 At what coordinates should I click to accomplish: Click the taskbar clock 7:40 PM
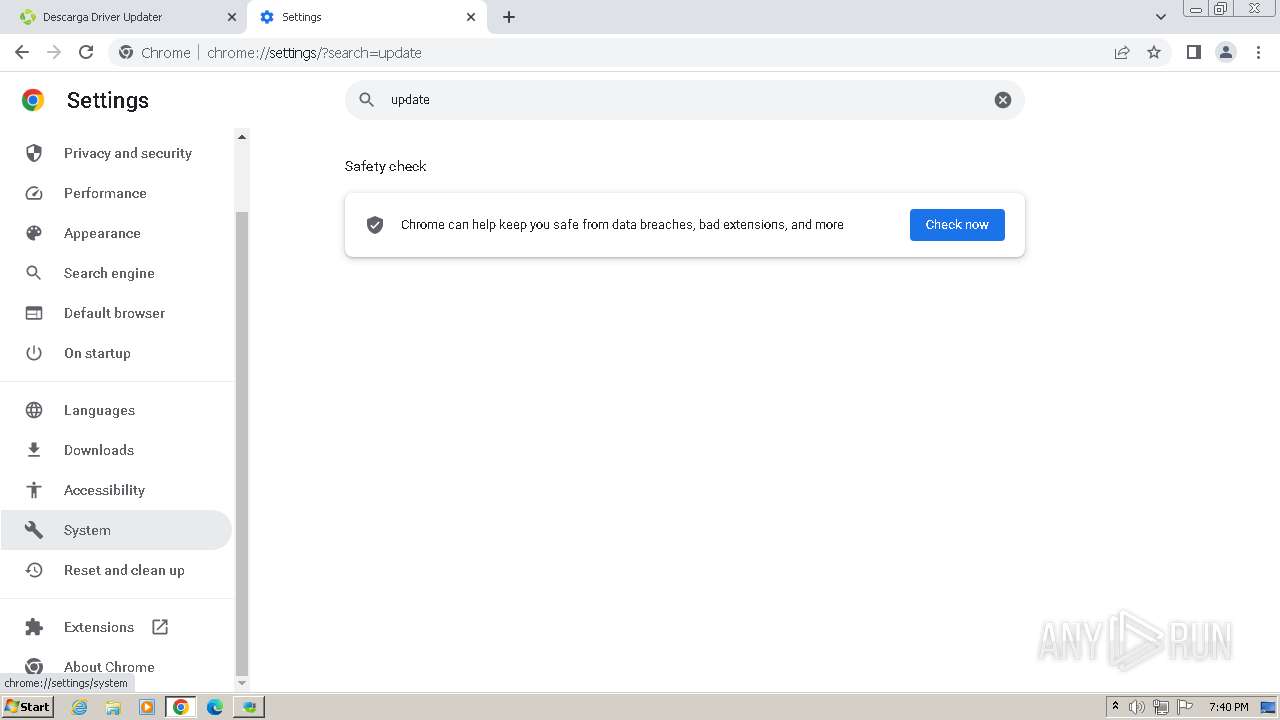pyautogui.click(x=1228, y=707)
